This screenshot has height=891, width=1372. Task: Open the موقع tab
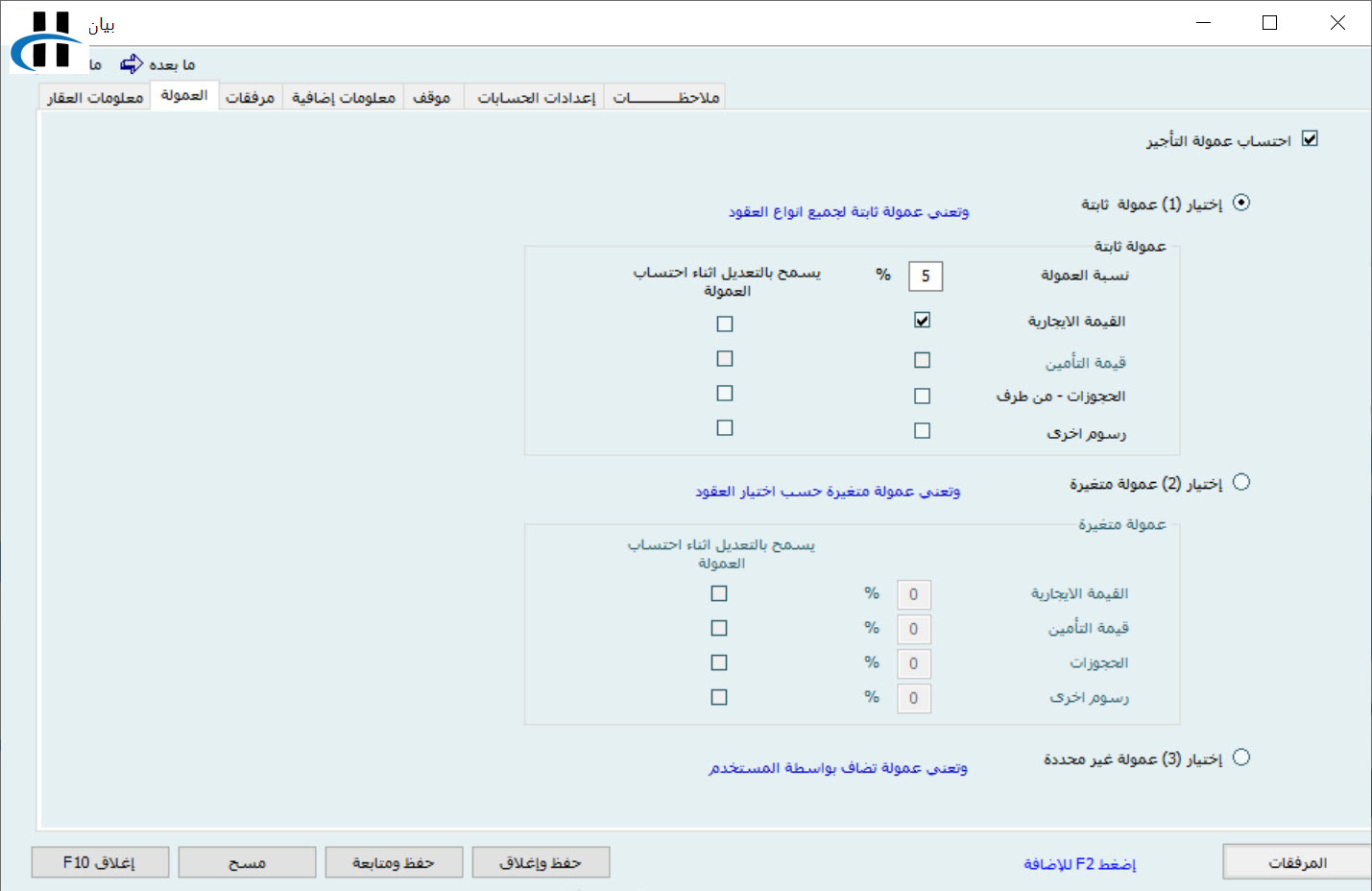pyautogui.click(x=431, y=98)
